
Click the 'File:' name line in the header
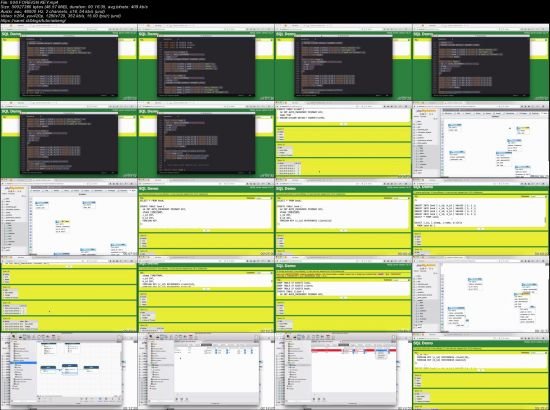(x=30, y=2)
